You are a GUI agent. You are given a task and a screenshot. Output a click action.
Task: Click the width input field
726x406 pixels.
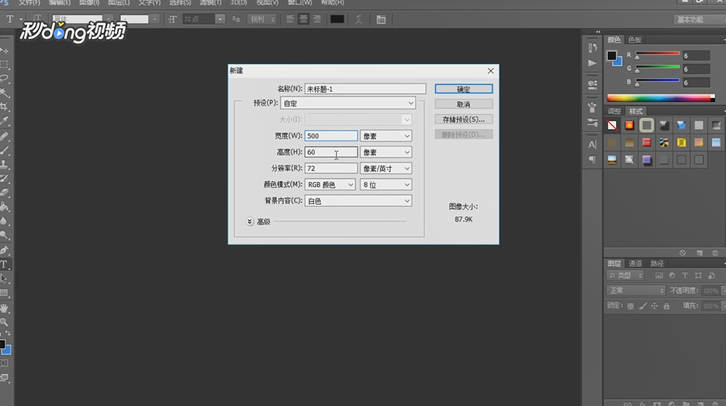click(331, 136)
